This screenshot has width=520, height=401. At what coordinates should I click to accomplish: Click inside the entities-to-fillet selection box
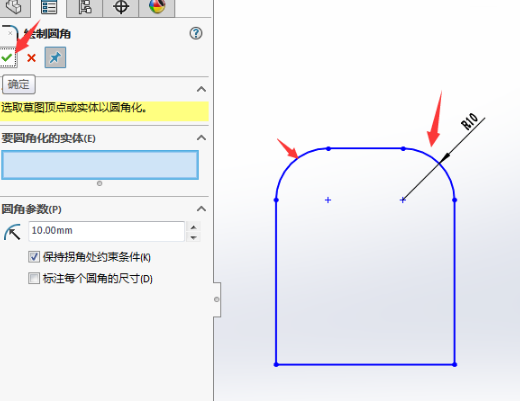[x=100, y=165]
